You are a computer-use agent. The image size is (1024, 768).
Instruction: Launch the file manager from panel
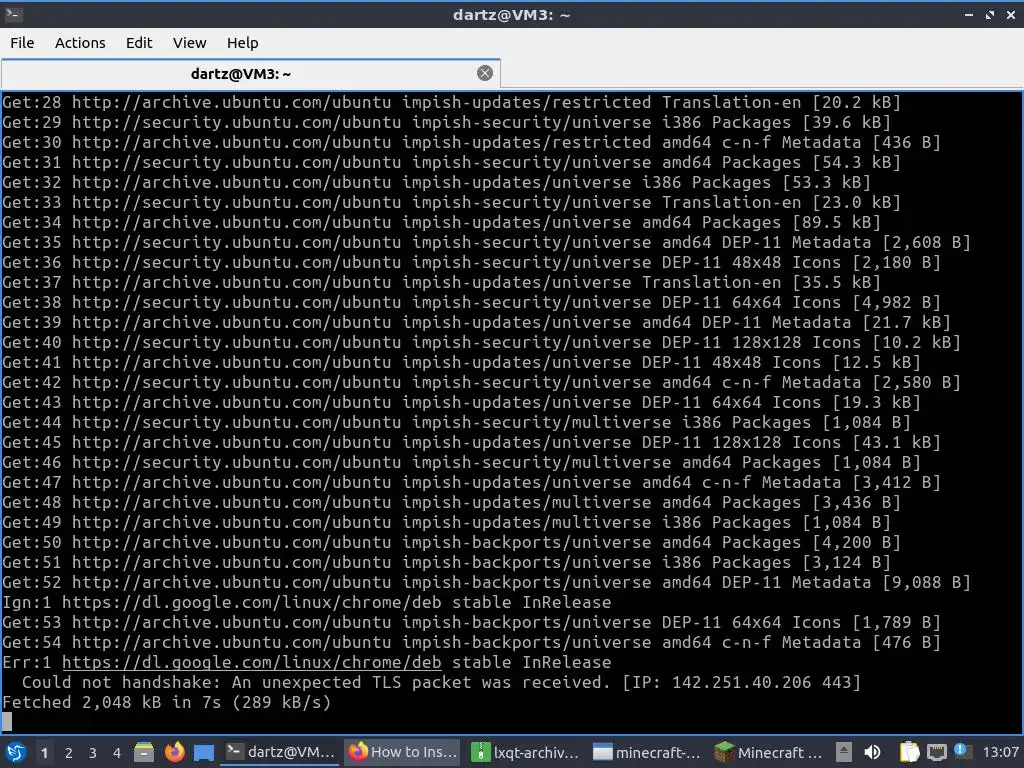pyautogui.click(x=144, y=752)
